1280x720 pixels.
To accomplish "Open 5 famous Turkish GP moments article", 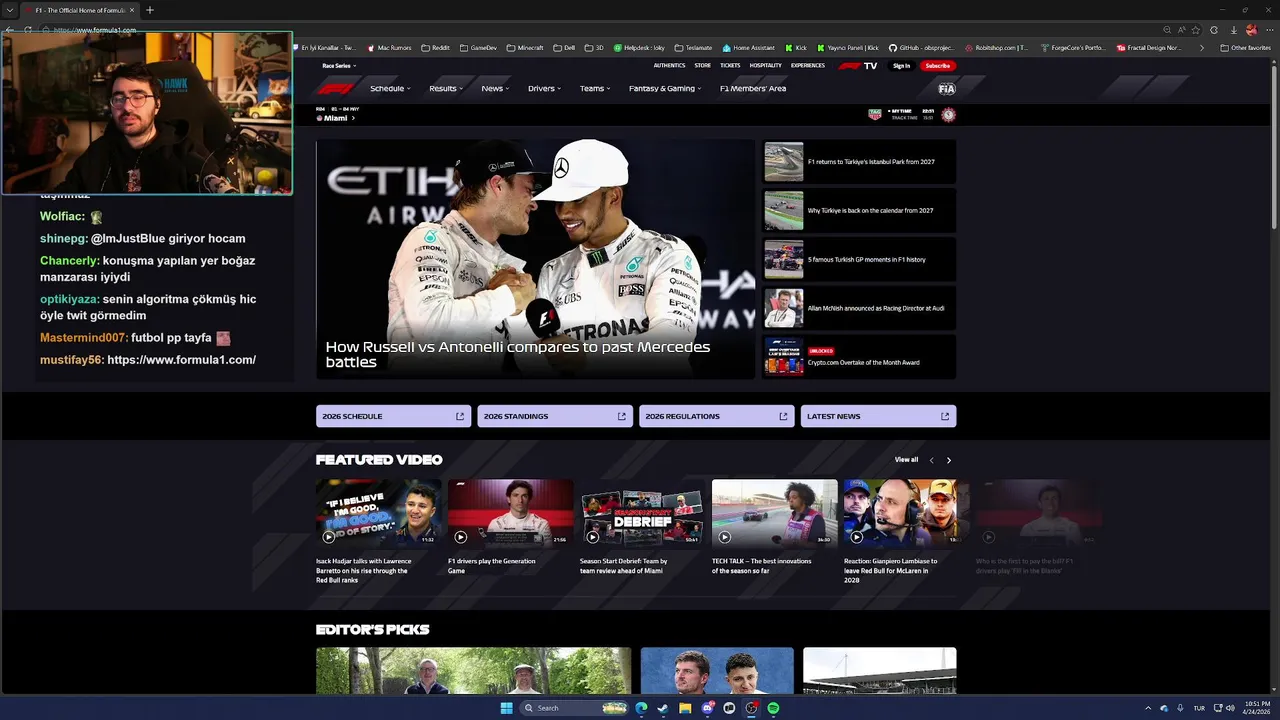I will point(859,260).
